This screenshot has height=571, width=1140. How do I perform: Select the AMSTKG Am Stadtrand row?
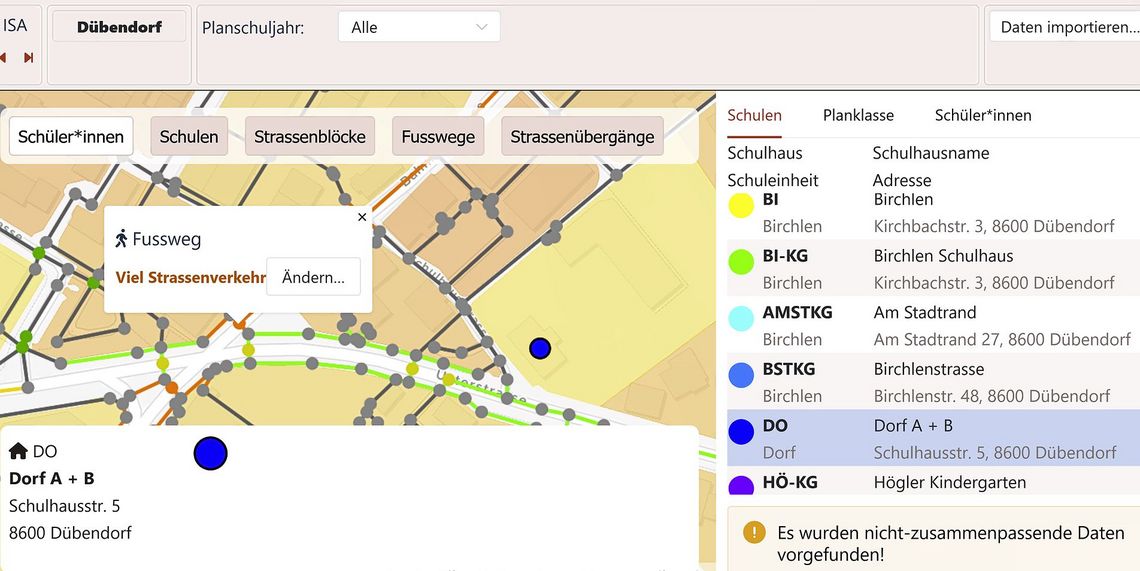click(x=934, y=325)
